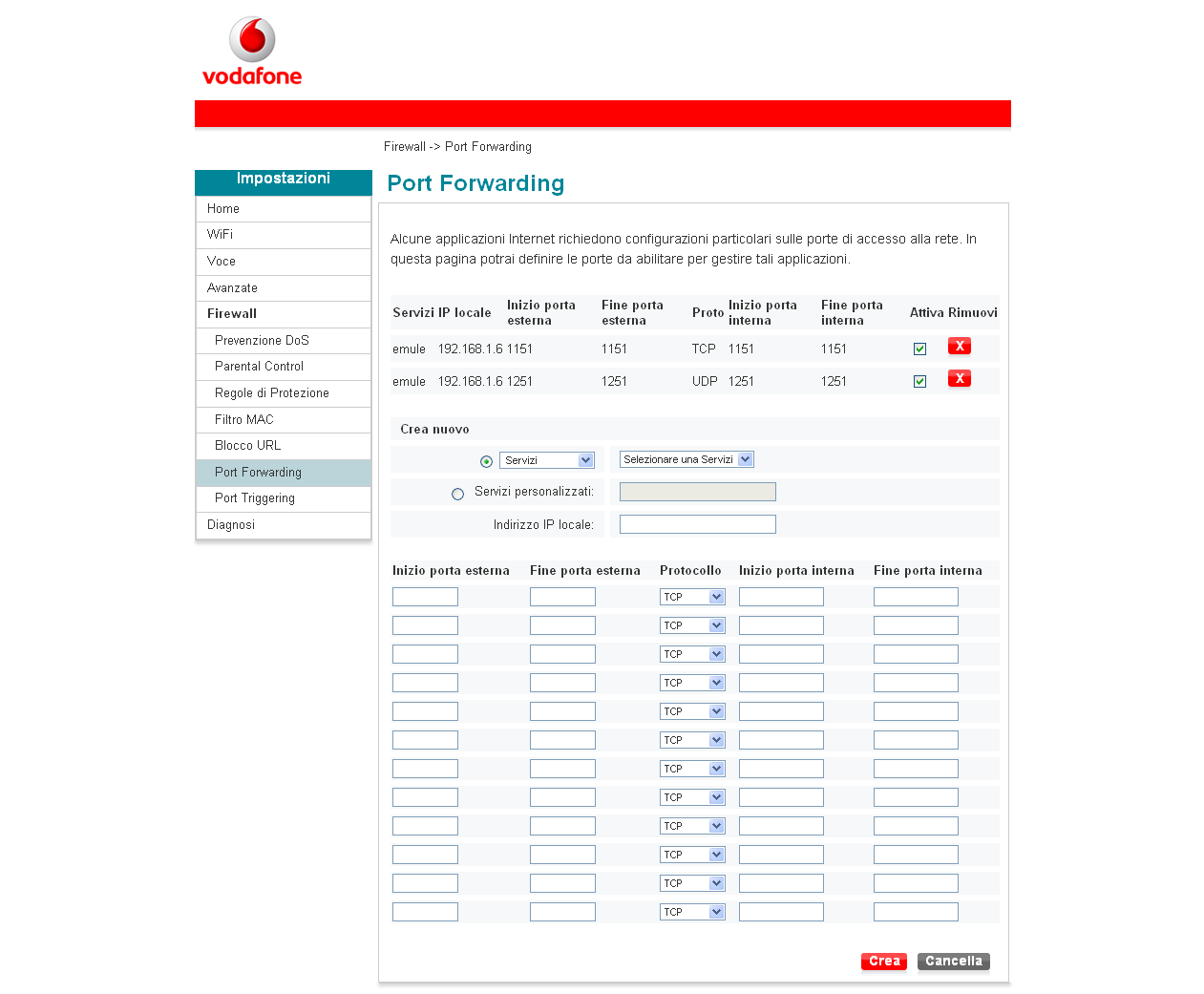This screenshot has height=994, width=1204.
Task: Go to the Home menu item
Action: pyautogui.click(x=284, y=209)
